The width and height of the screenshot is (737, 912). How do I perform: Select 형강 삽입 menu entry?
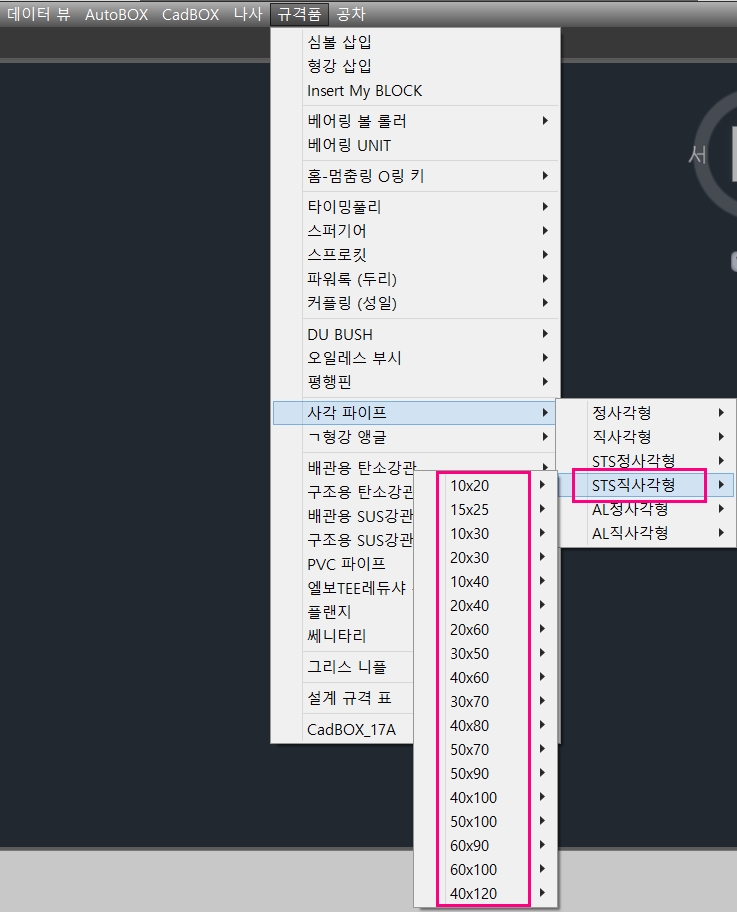click(415, 66)
